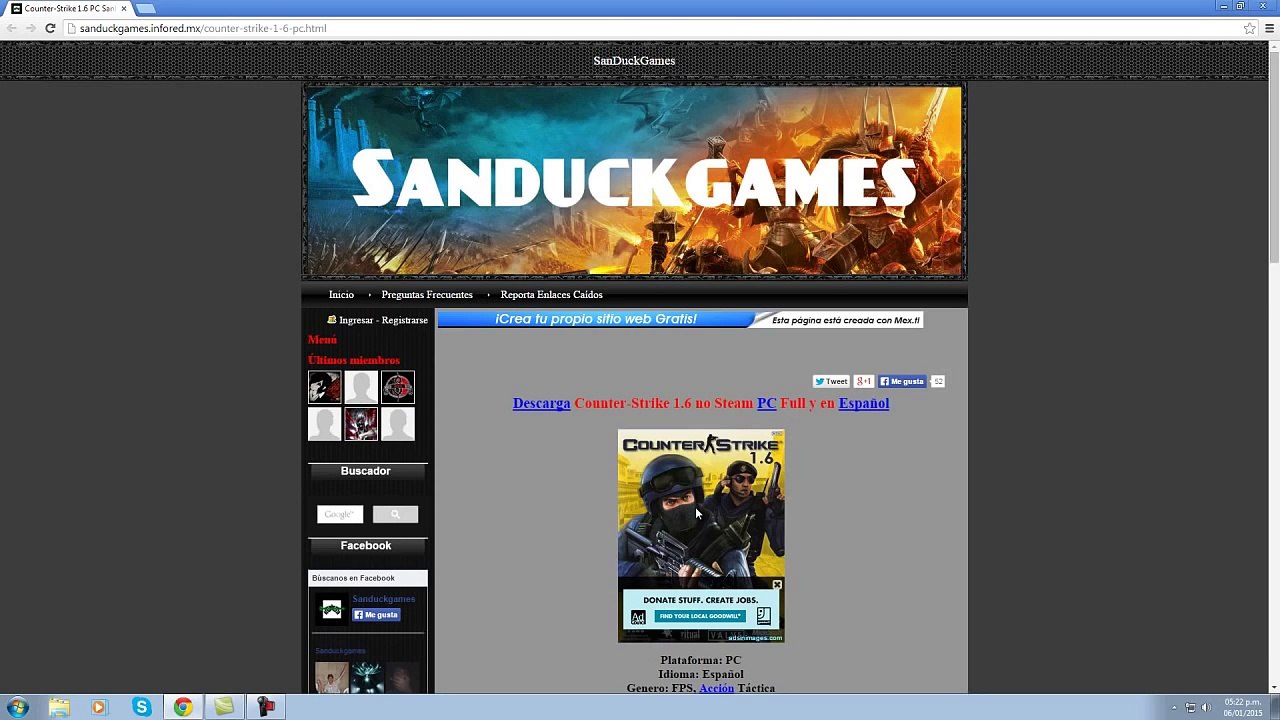Open File Explorer from the taskbar
This screenshot has height=720, width=1280.
click(59, 707)
